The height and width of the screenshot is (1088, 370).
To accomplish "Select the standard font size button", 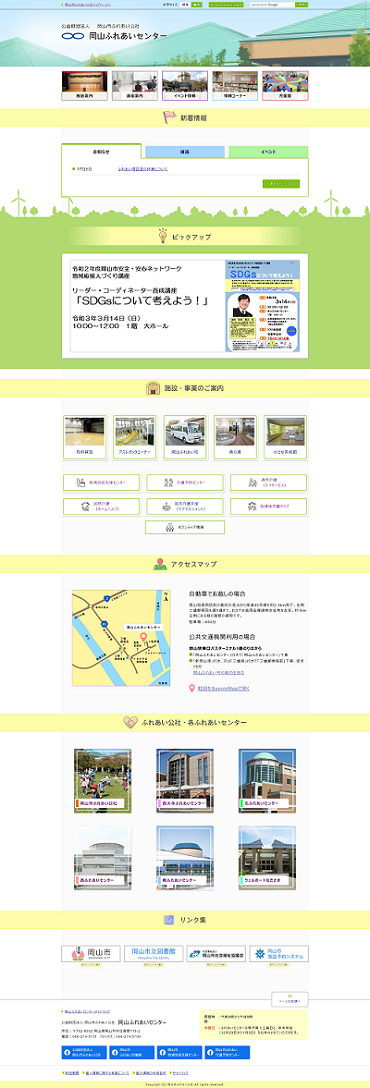I will point(185,4).
